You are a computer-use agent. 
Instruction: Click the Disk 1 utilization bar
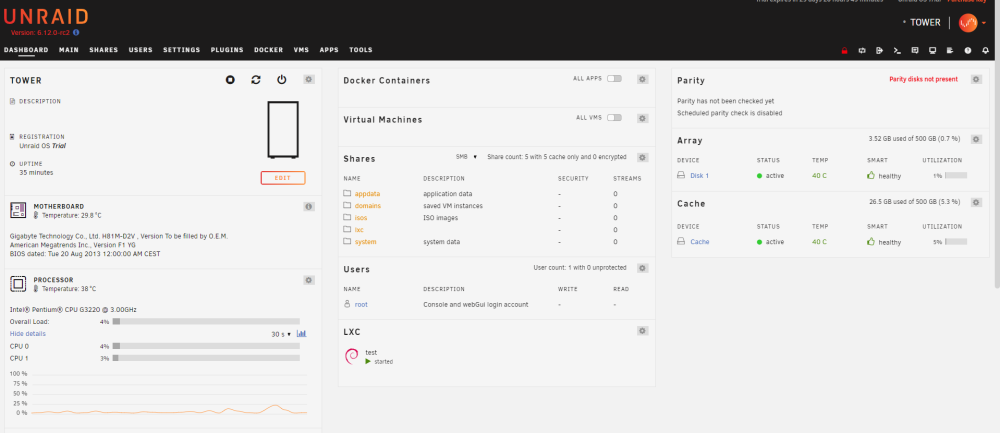coord(956,175)
